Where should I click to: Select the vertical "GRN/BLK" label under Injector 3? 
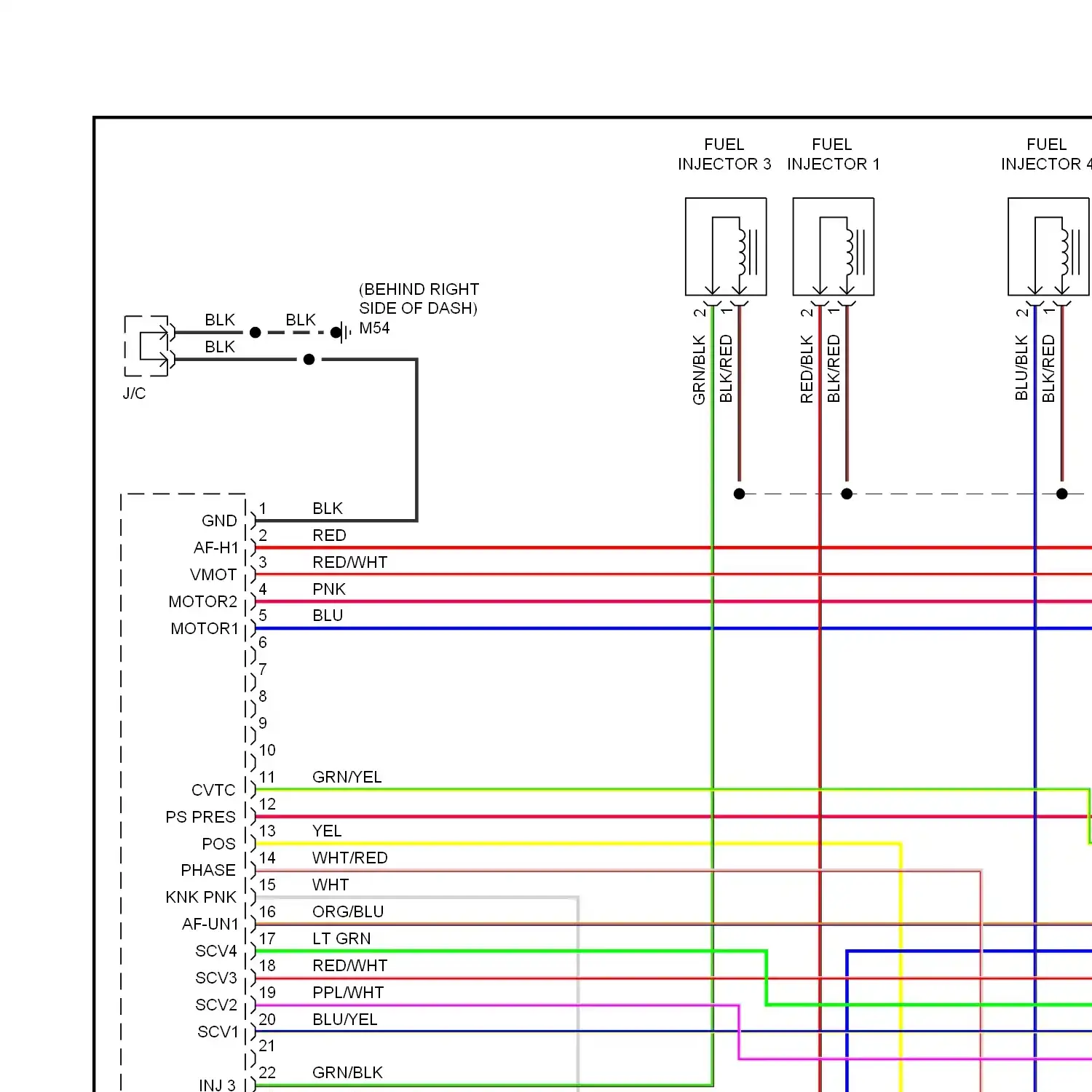click(x=700, y=369)
